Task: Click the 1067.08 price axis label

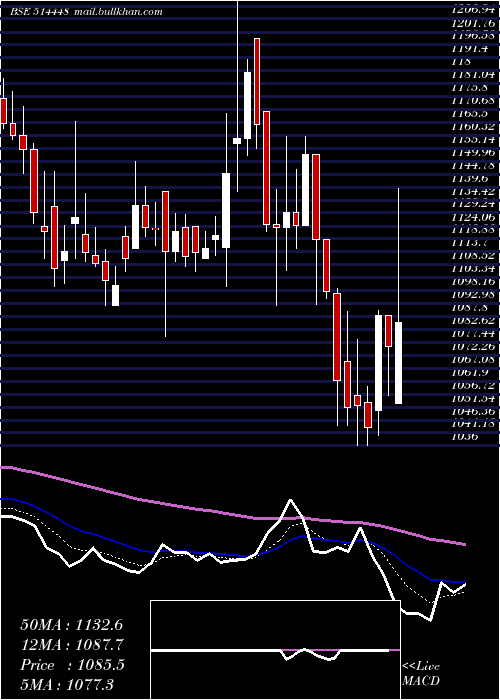Action: tap(473, 360)
